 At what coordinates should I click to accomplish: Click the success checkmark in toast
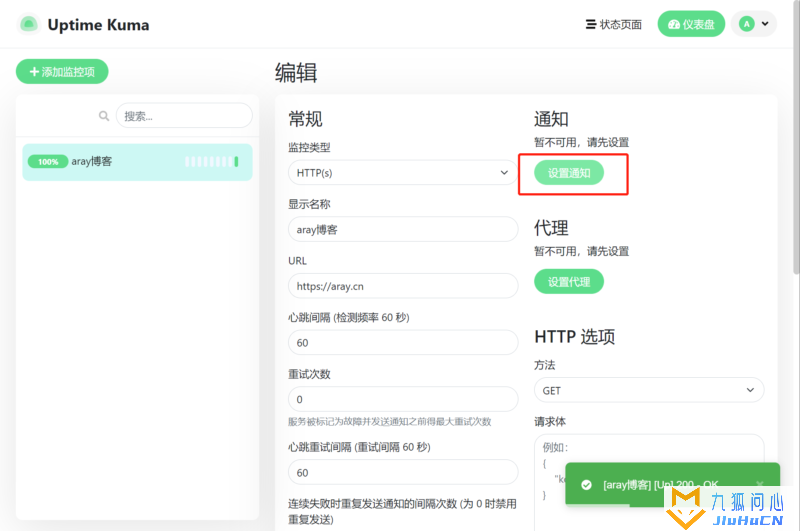pos(586,485)
